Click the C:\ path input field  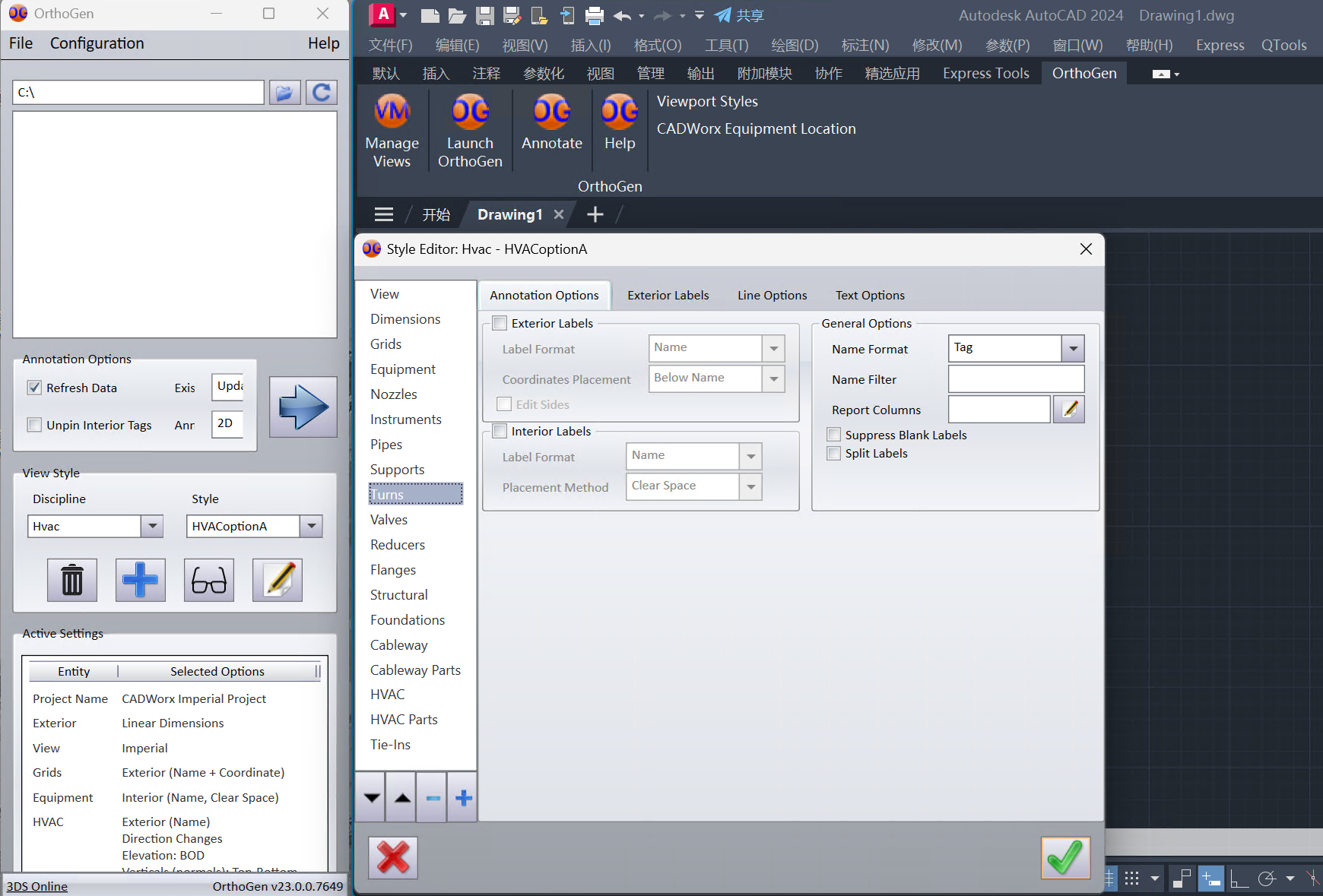pyautogui.click(x=138, y=93)
